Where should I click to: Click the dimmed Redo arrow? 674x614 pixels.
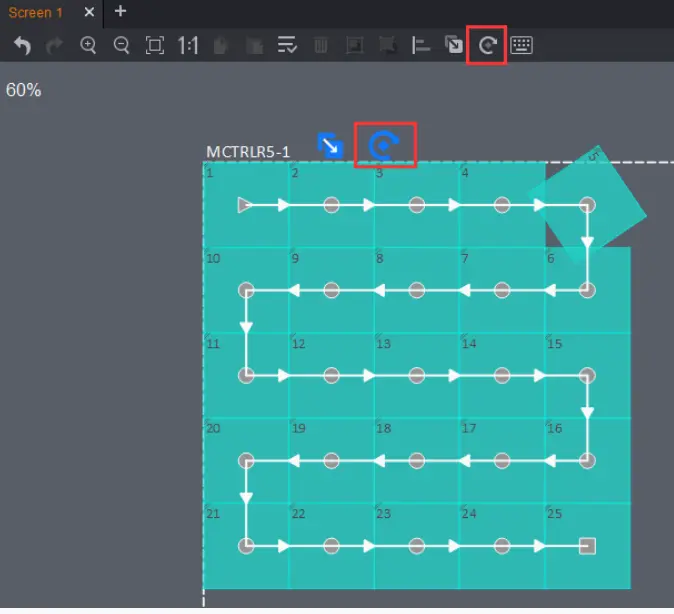(x=54, y=45)
